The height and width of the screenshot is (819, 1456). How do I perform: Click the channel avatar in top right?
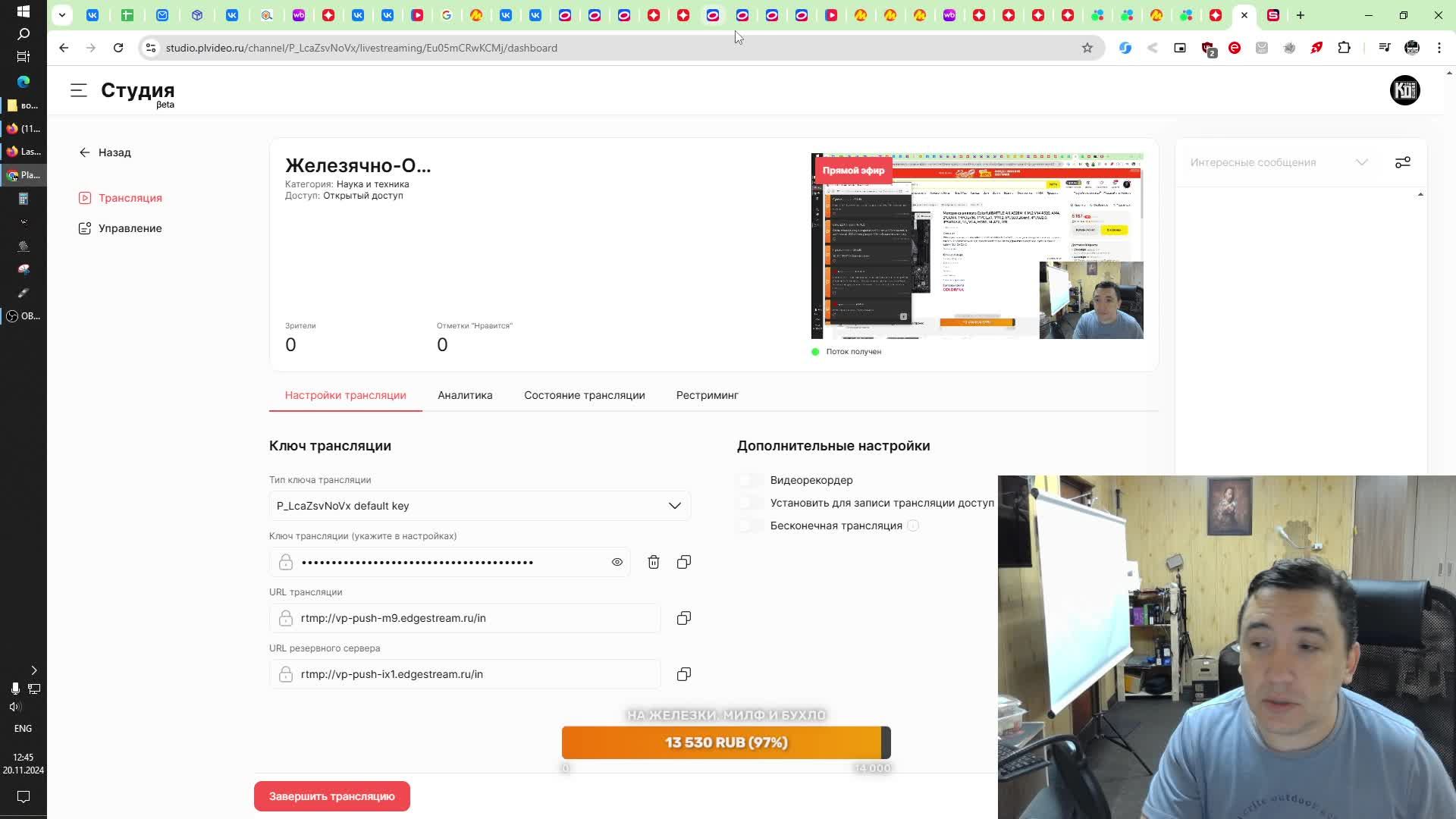1404,90
